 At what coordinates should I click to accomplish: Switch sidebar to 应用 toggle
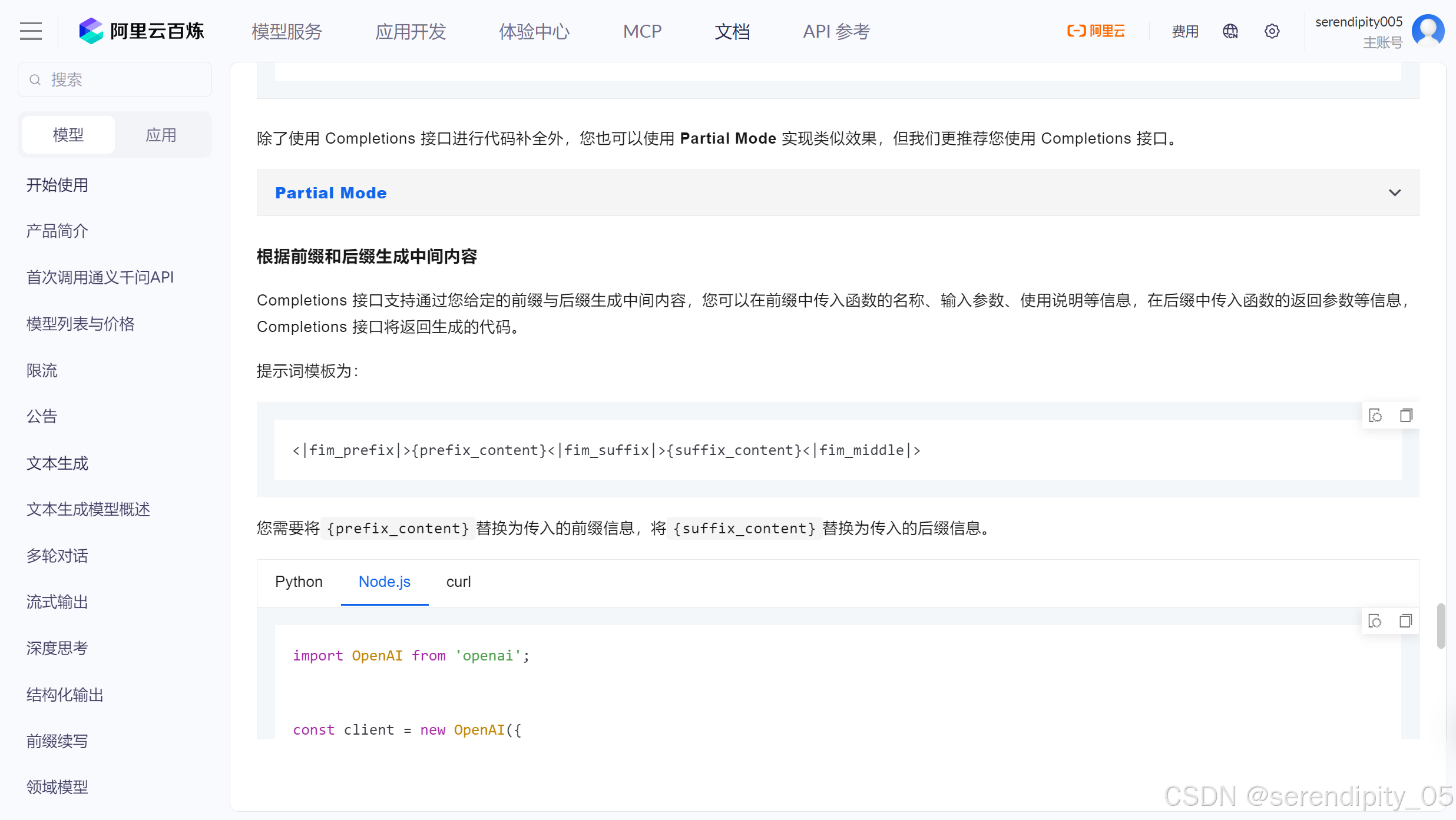[x=161, y=135]
